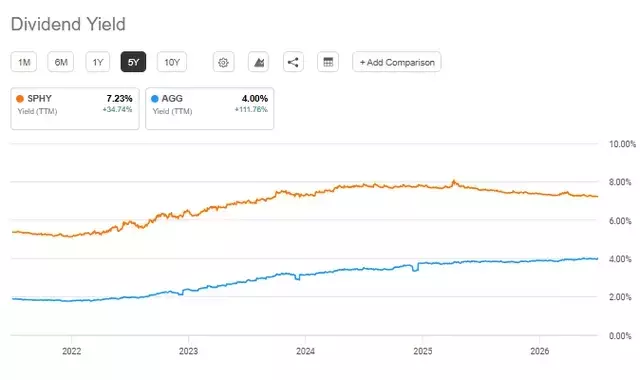Viewport: 640px width, 380px height.
Task: Select the 1Y time range
Action: [98, 62]
